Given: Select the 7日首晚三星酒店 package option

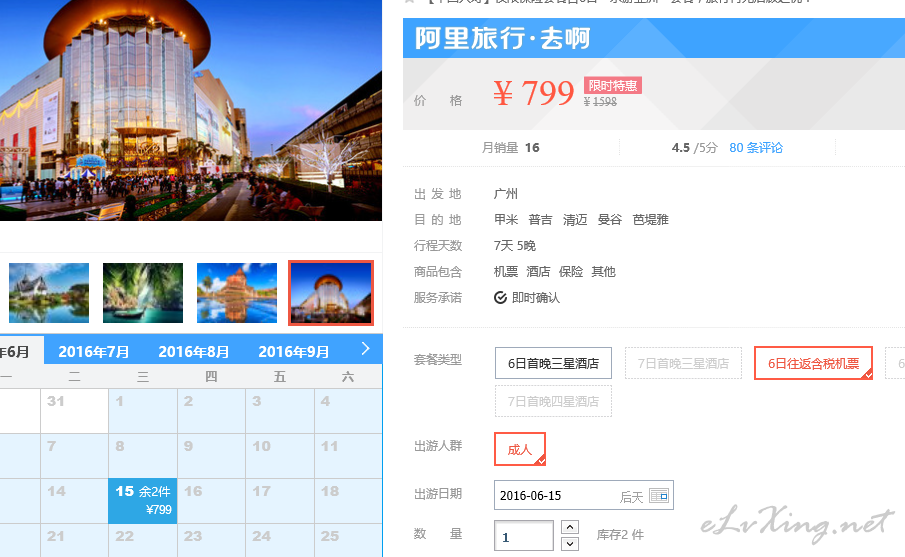Looking at the screenshot, I should (683, 363).
